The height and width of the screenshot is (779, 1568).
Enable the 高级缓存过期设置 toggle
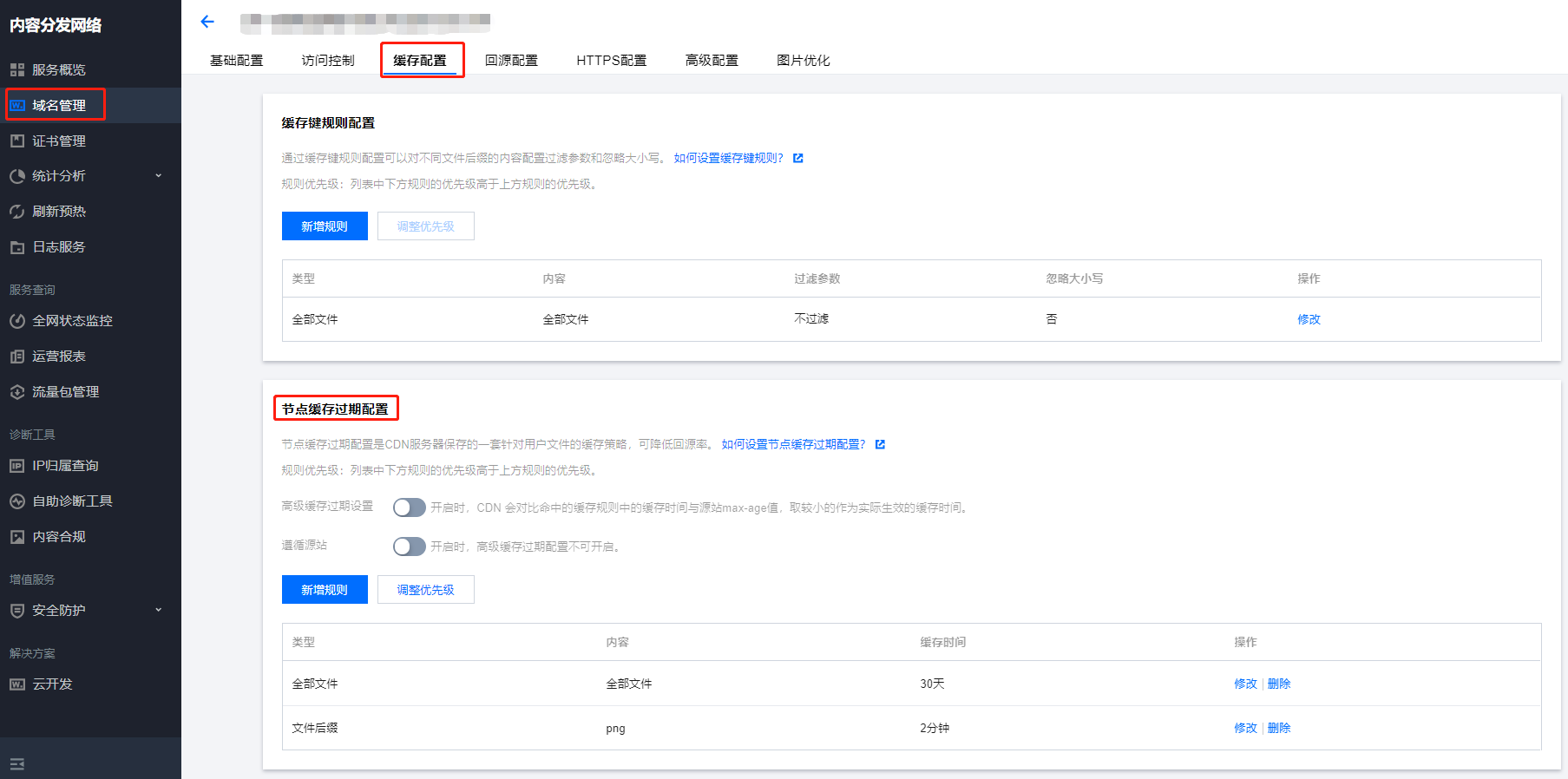[x=409, y=507]
